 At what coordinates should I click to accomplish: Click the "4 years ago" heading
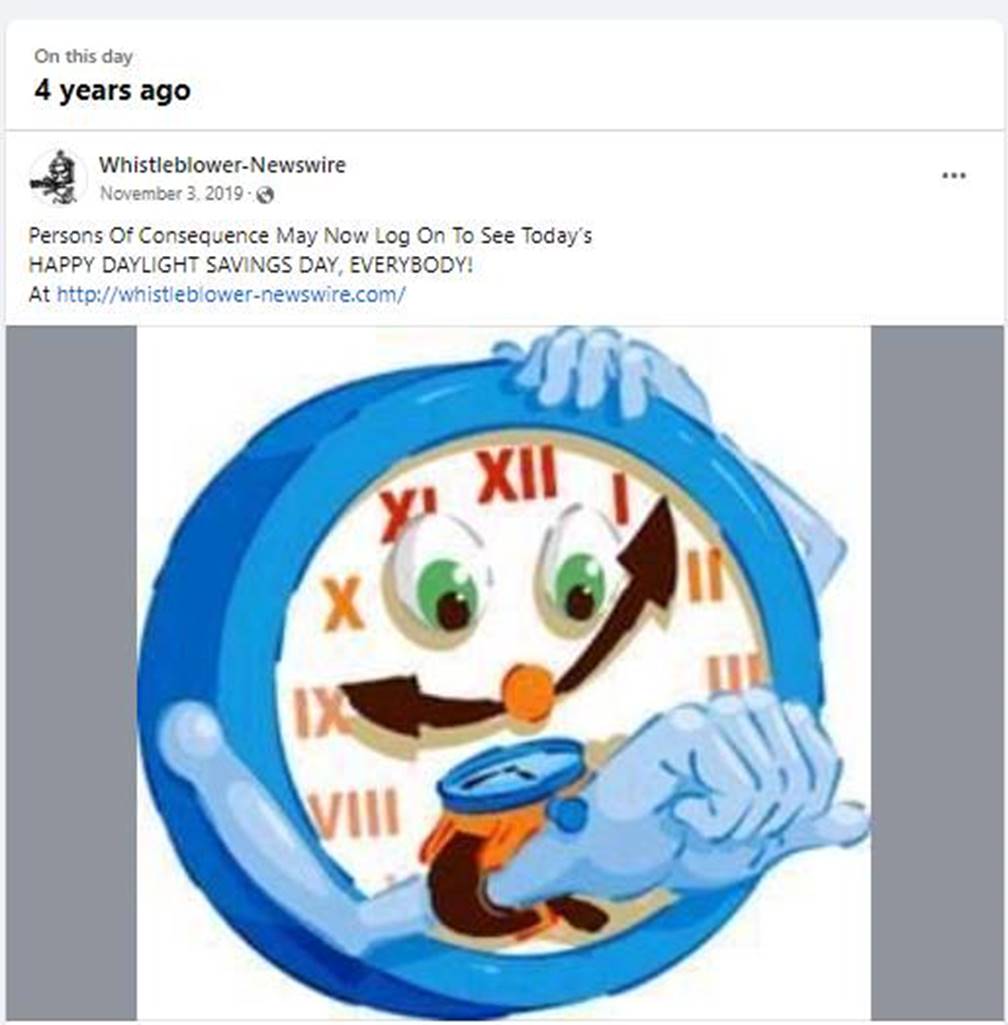[112, 90]
